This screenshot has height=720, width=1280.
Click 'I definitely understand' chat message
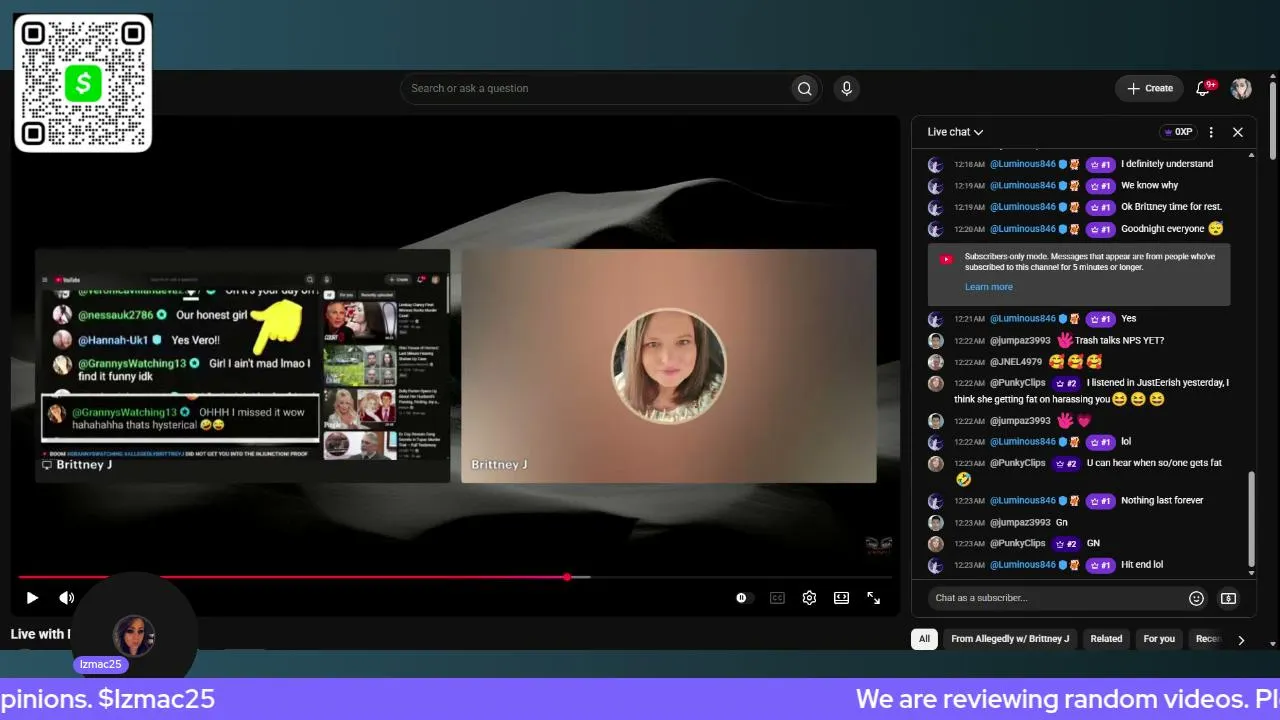tap(1167, 164)
